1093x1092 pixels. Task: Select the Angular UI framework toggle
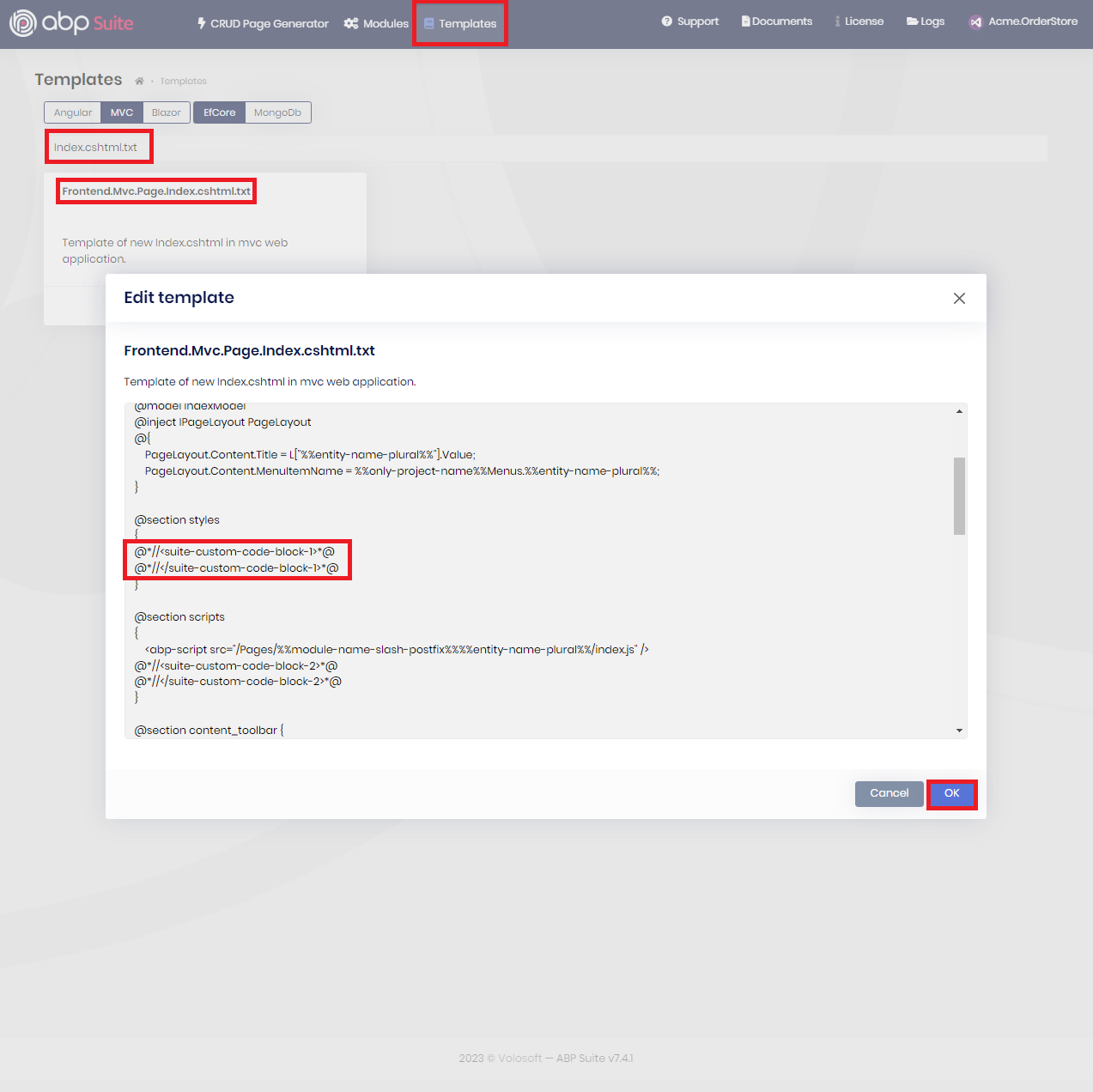pyautogui.click(x=73, y=112)
